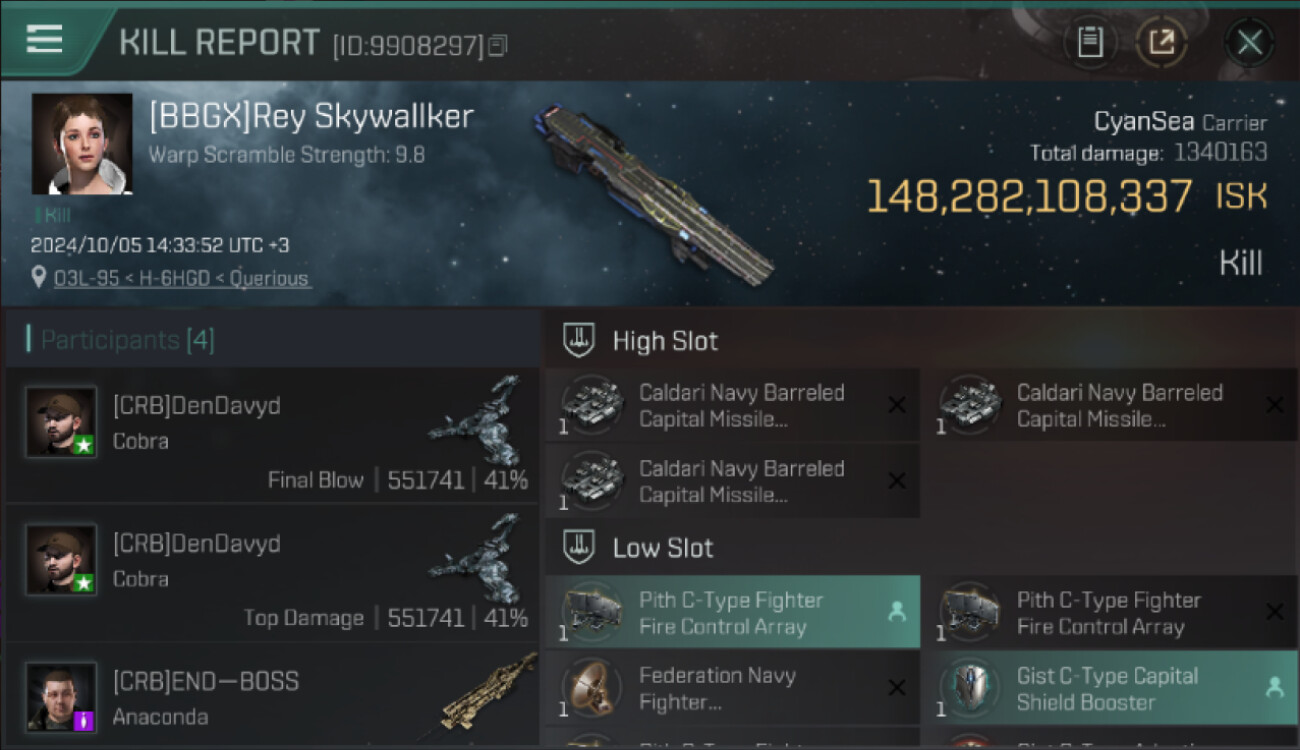The width and height of the screenshot is (1300, 750).
Task: Close the kill report window
Action: [1249, 42]
